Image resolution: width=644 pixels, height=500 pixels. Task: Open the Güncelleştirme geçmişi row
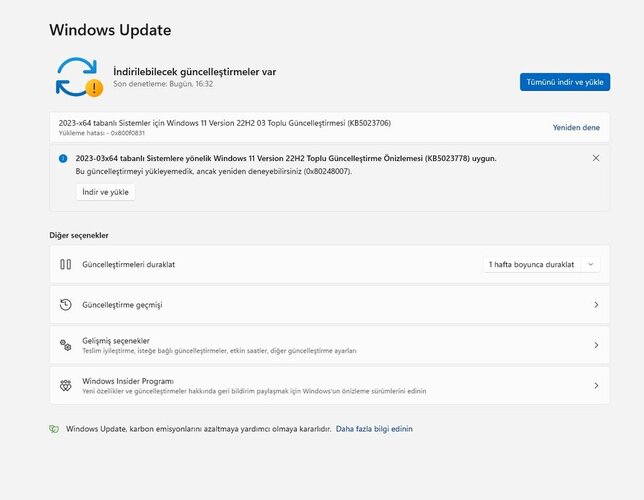(x=329, y=305)
